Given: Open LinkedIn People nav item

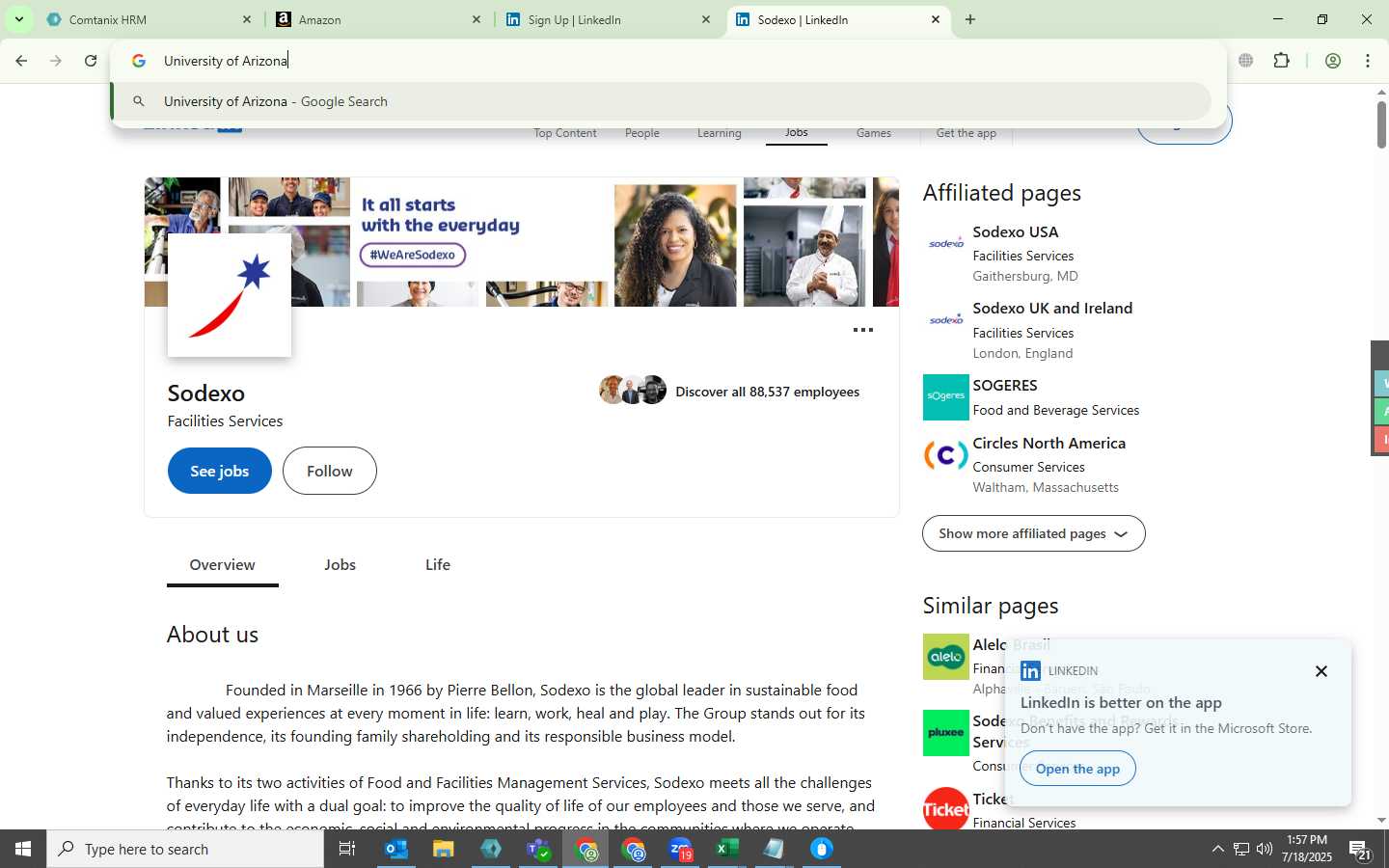Looking at the screenshot, I should click(642, 133).
